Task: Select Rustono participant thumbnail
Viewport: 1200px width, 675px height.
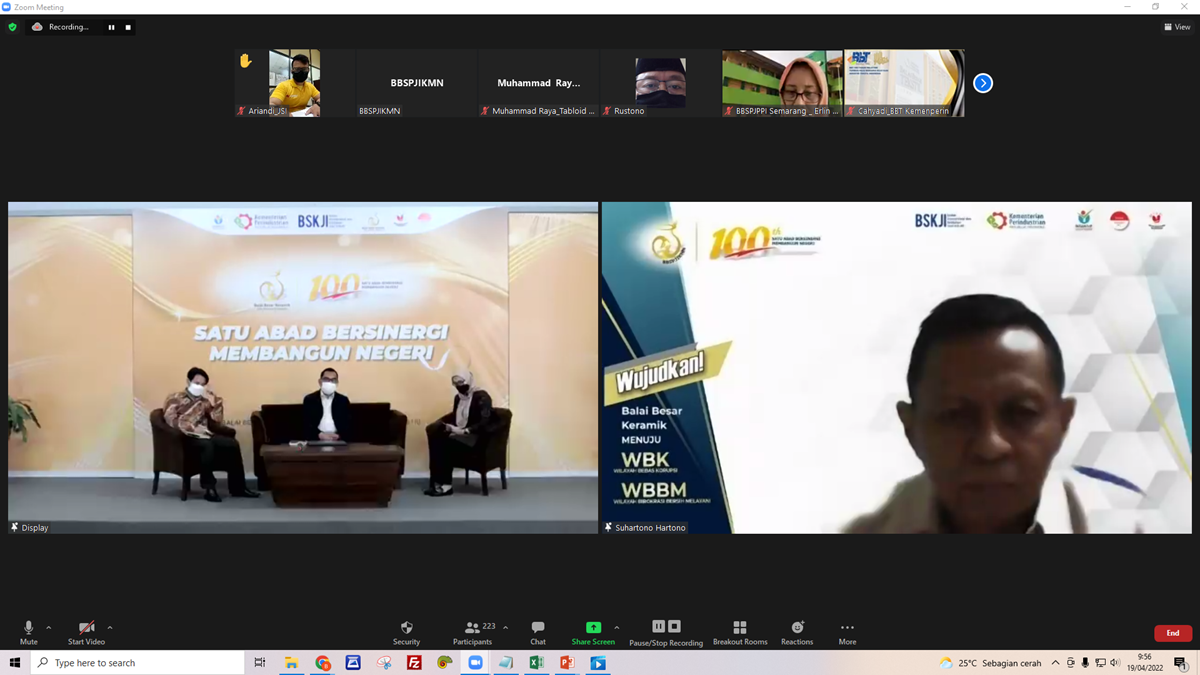Action: coord(661,83)
